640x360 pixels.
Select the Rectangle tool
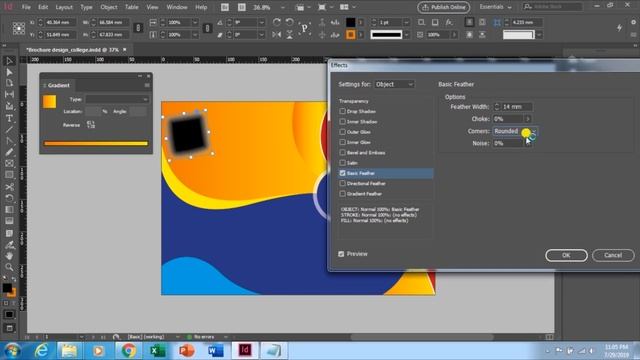point(9,175)
